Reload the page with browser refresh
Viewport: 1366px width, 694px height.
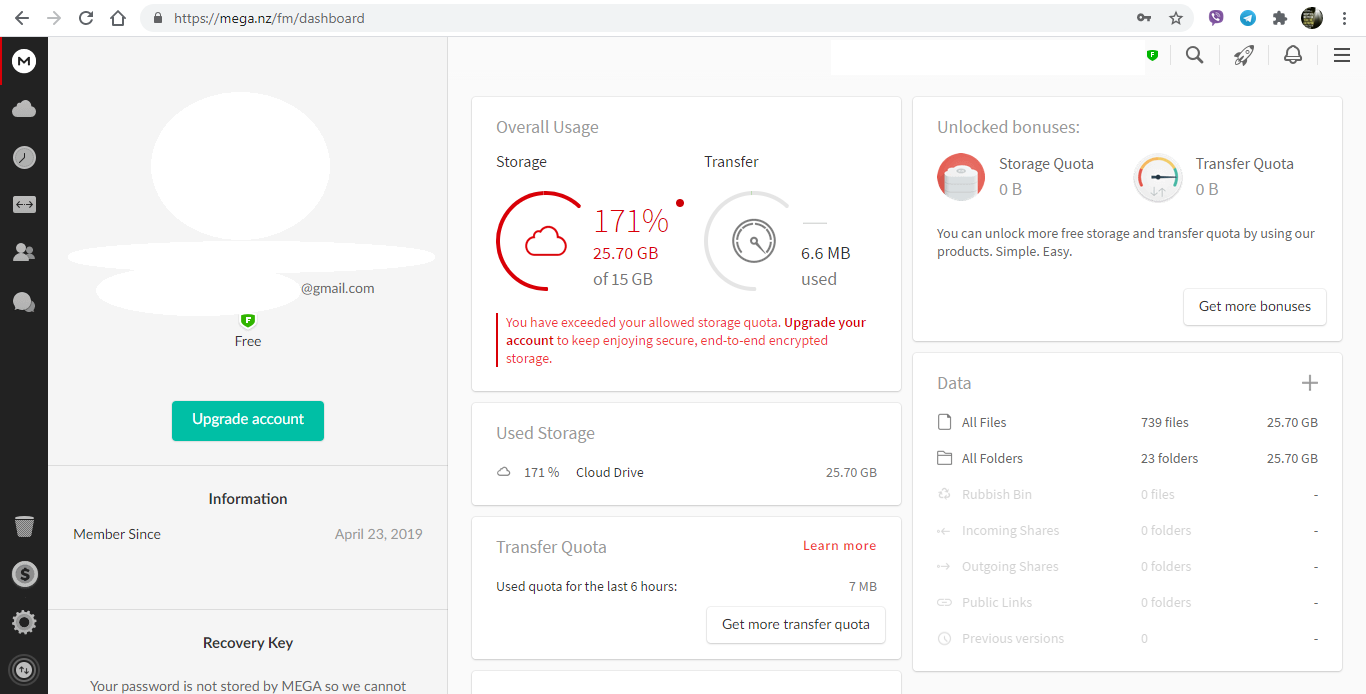86,18
